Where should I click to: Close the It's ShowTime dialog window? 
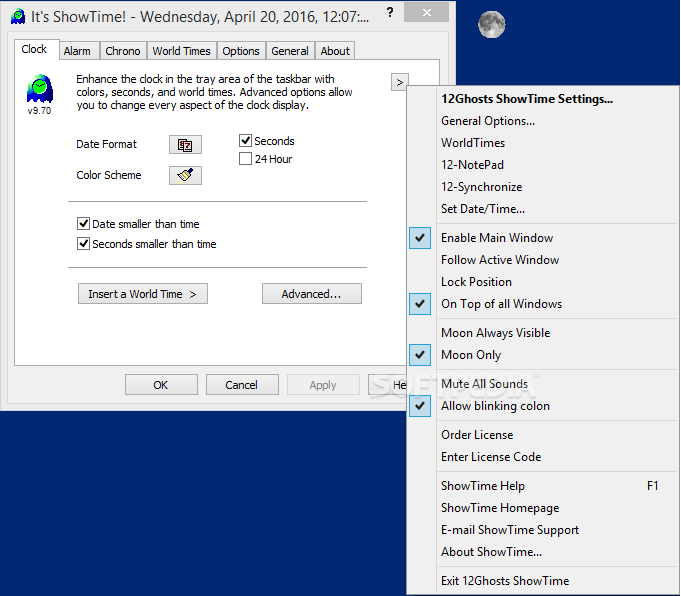tap(426, 13)
